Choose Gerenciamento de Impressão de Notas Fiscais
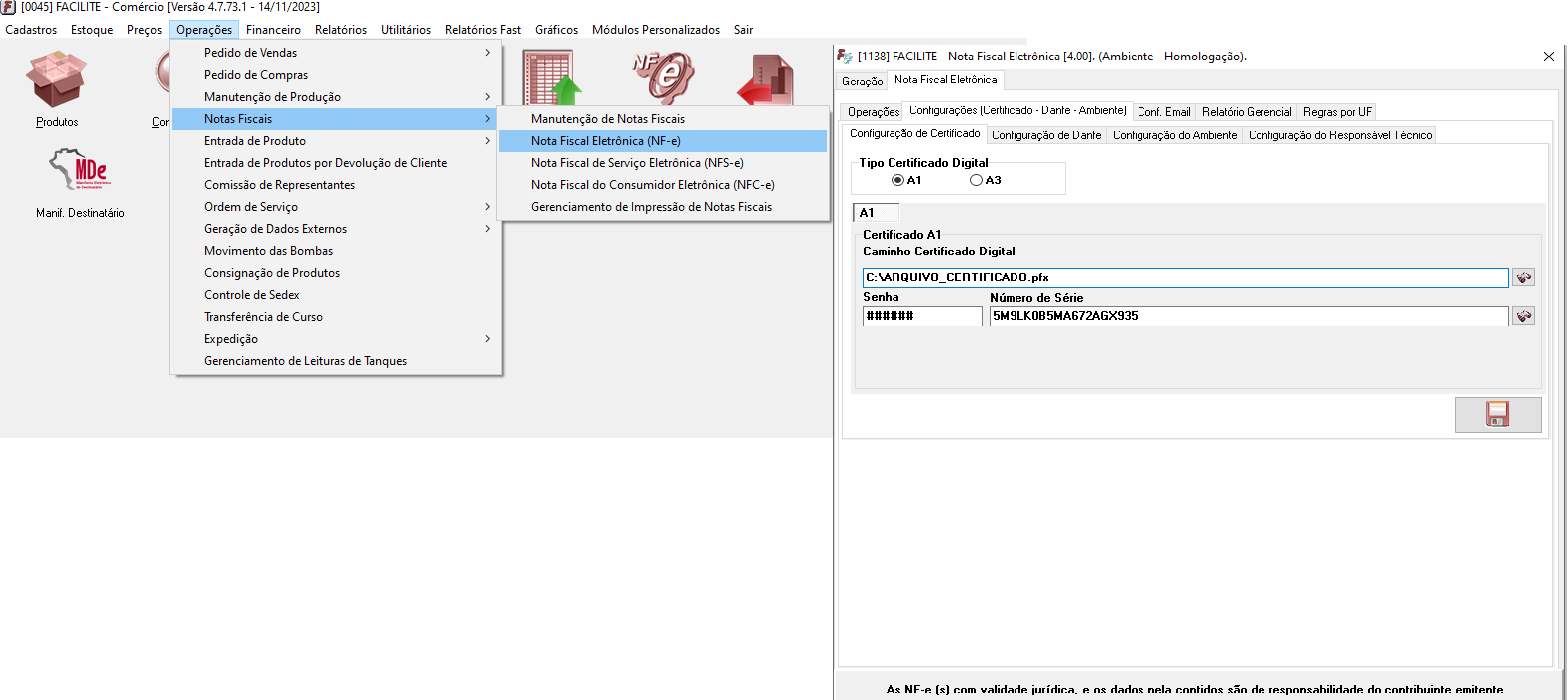The height and width of the screenshot is (700, 1568). [663, 207]
